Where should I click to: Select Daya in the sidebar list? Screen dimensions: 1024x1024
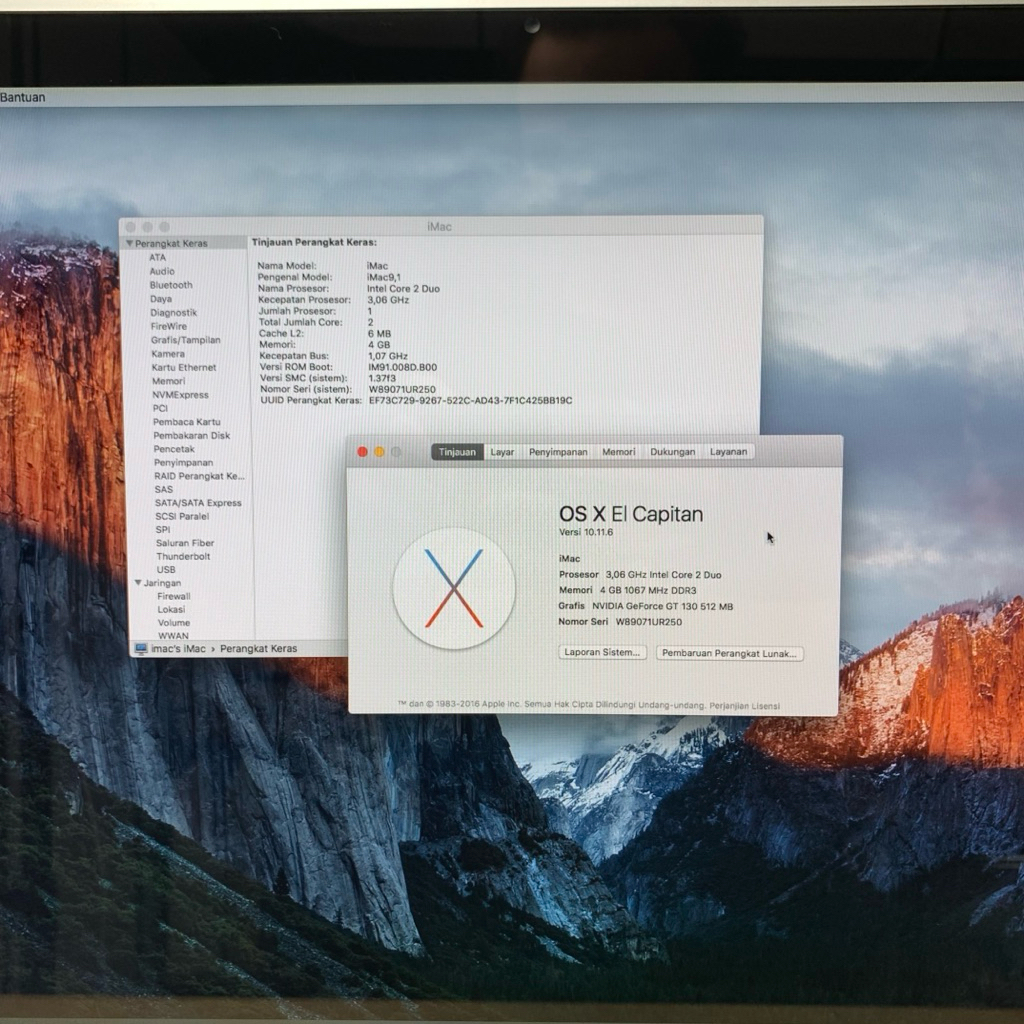[161, 298]
